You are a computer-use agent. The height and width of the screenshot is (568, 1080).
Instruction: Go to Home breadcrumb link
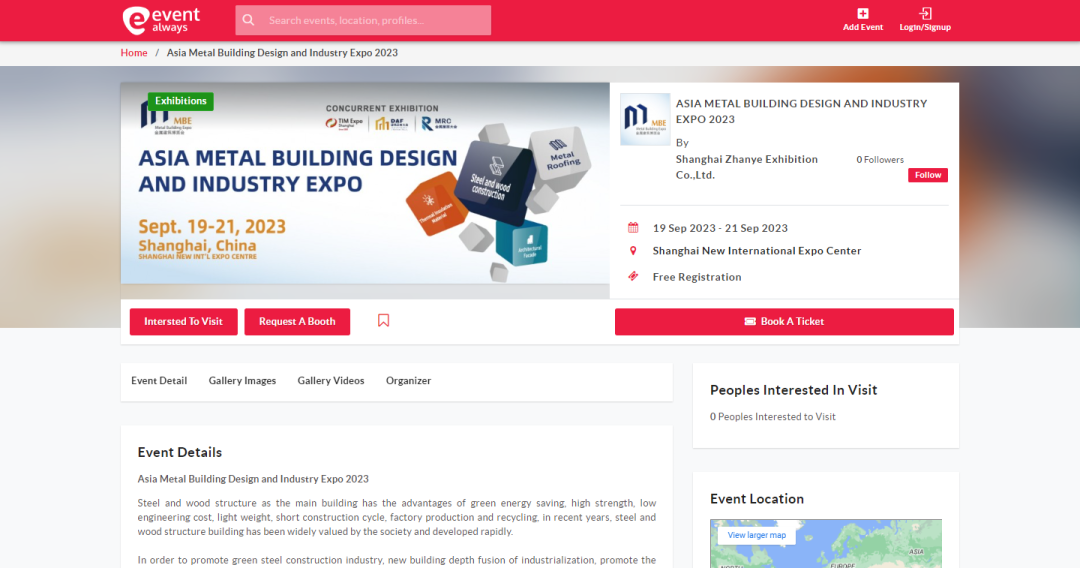point(134,53)
